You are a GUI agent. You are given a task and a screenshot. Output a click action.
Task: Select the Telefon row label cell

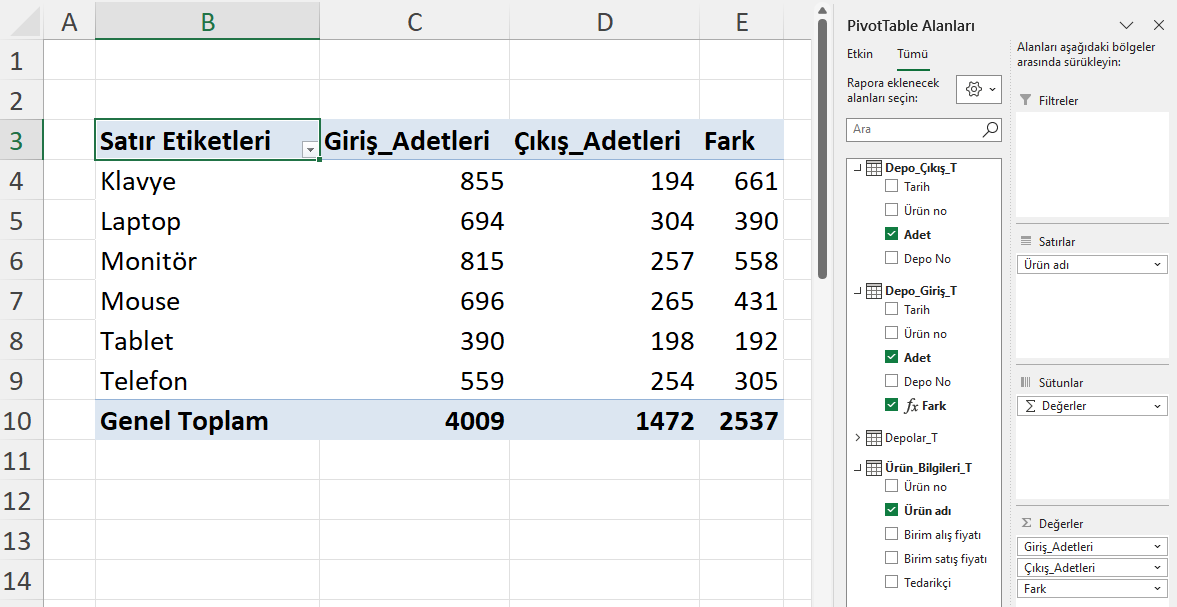coord(208,380)
